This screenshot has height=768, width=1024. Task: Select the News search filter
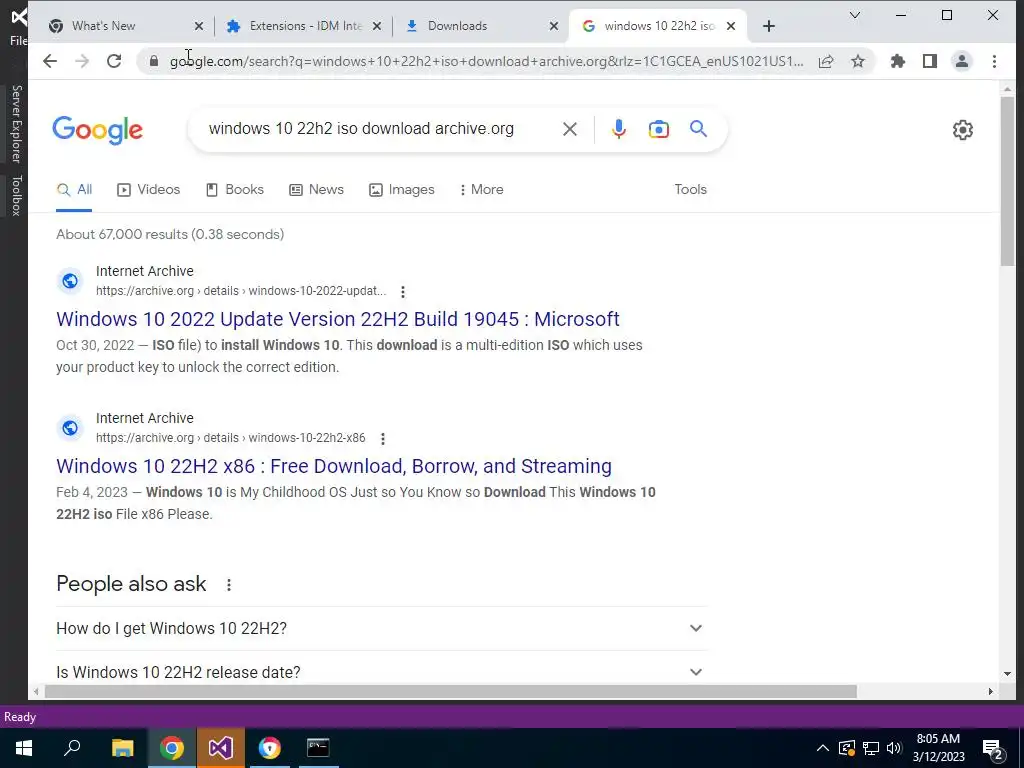click(316, 190)
